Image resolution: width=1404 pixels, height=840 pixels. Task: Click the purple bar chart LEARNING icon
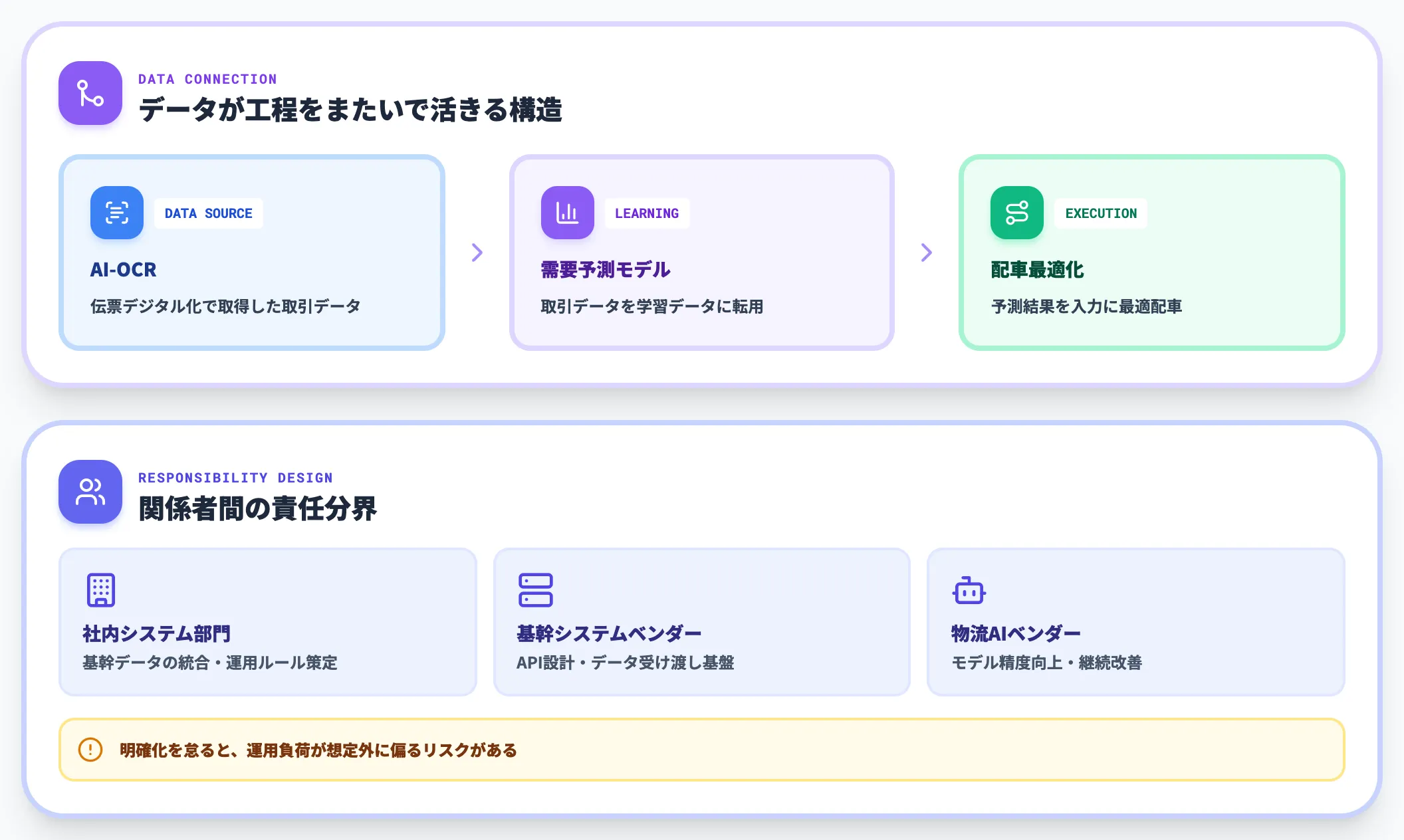(x=567, y=213)
